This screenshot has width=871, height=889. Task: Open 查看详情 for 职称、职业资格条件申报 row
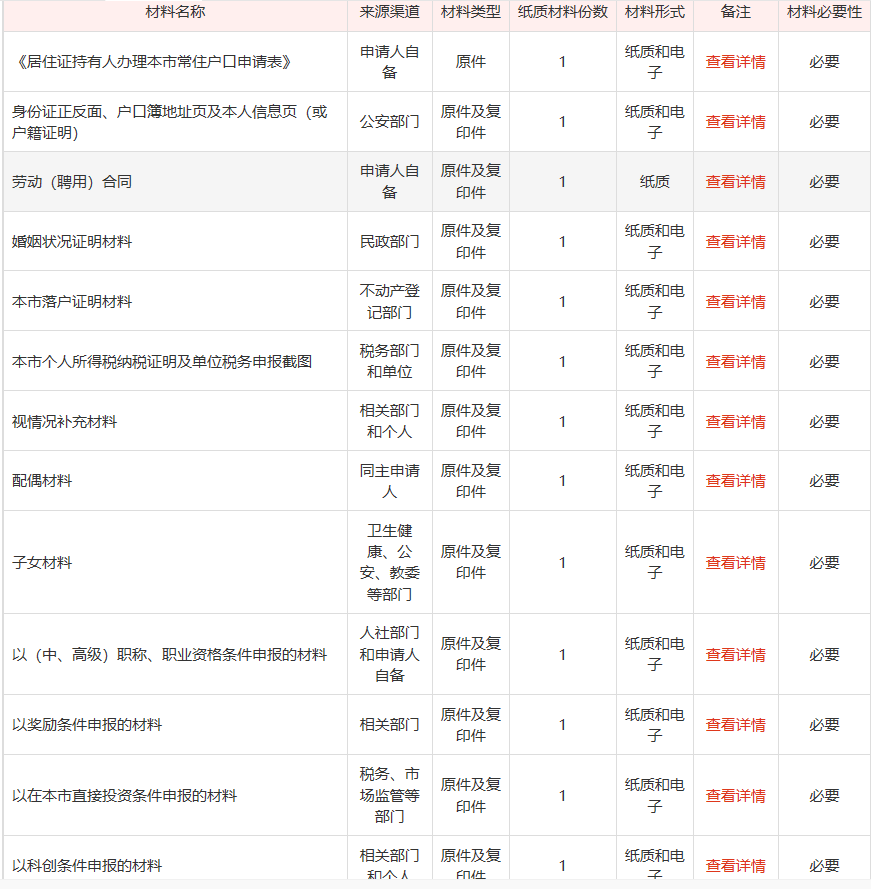[x=735, y=655]
